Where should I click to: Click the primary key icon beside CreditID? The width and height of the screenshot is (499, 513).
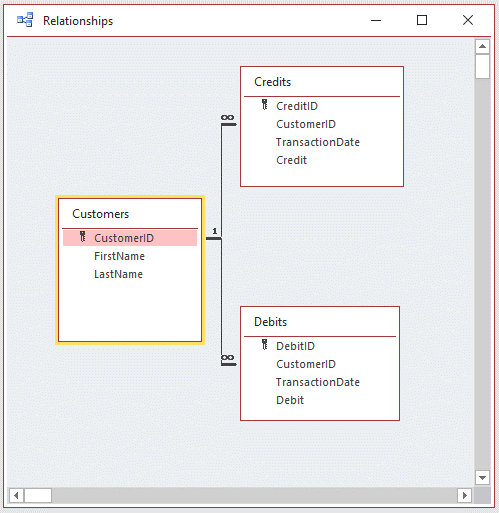point(264,105)
